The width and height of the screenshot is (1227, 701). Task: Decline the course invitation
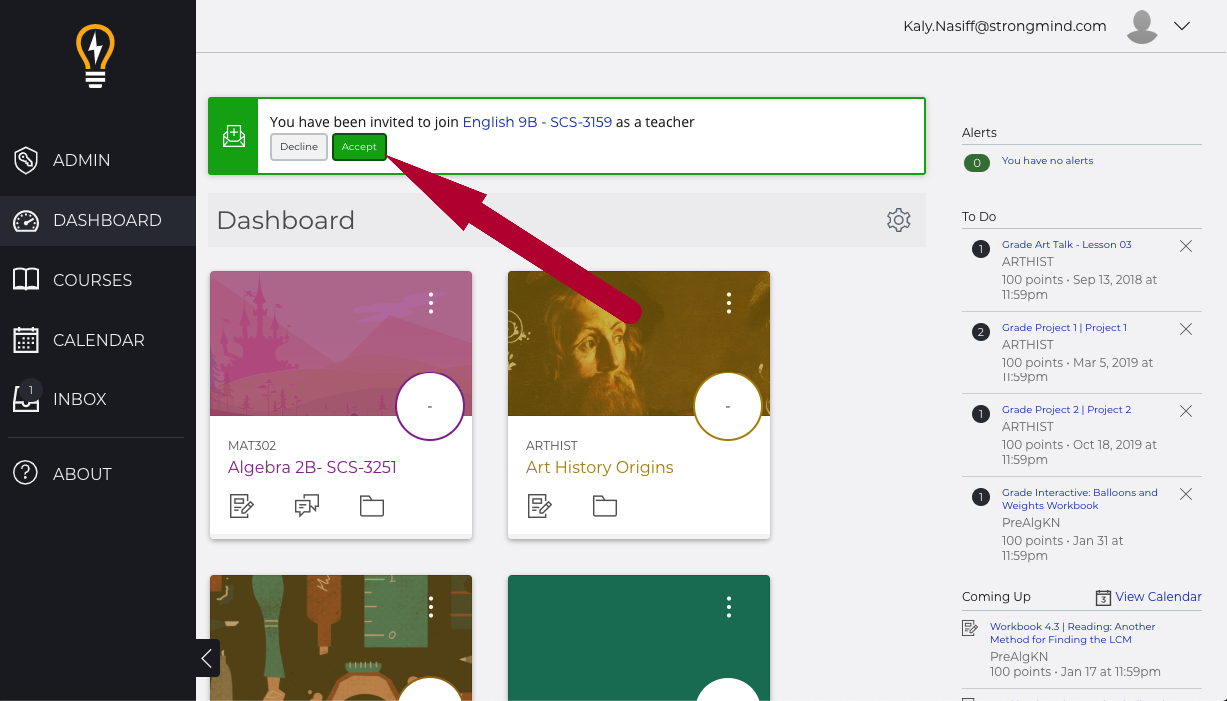tap(299, 147)
